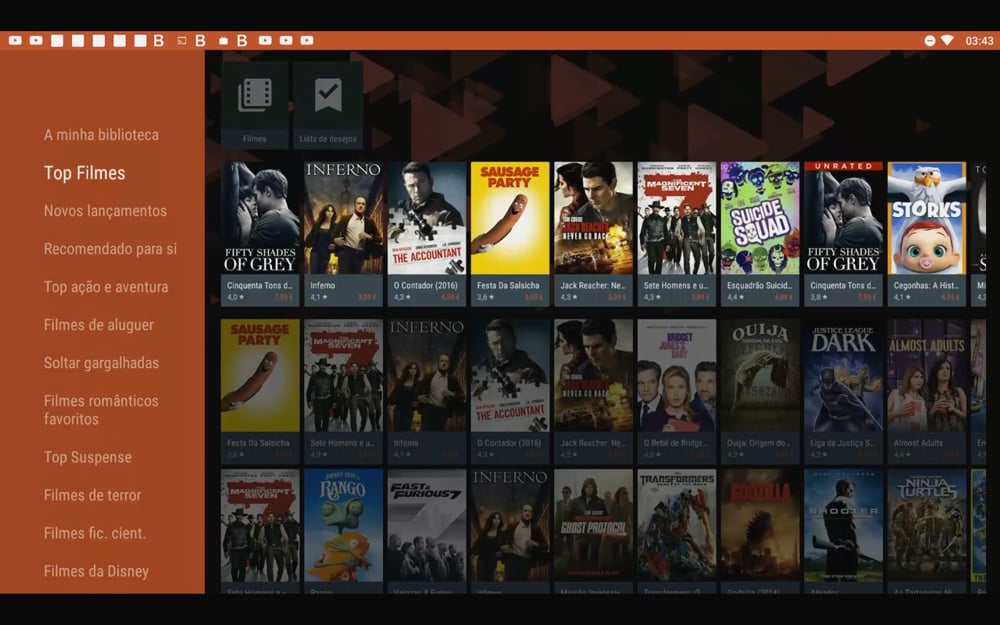Open Filmes da Disney category
1000x625 pixels.
tap(96, 571)
